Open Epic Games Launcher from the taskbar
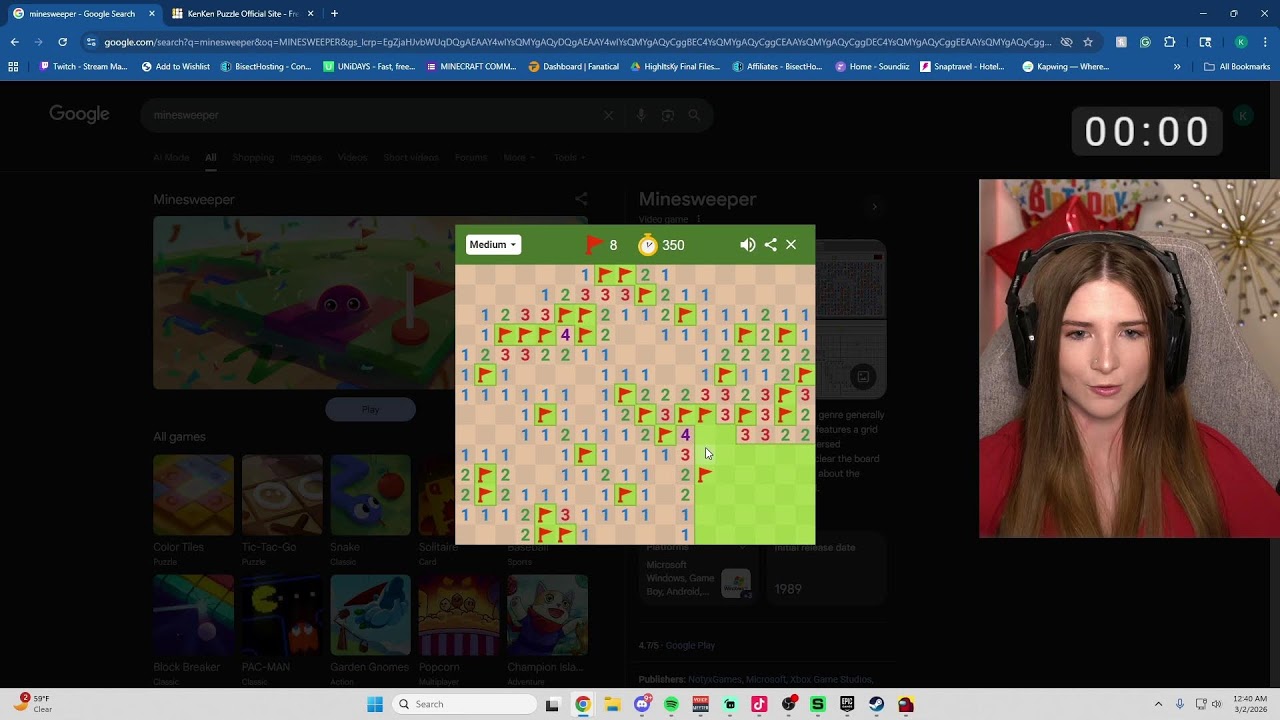The height and width of the screenshot is (720, 1280). click(x=847, y=704)
